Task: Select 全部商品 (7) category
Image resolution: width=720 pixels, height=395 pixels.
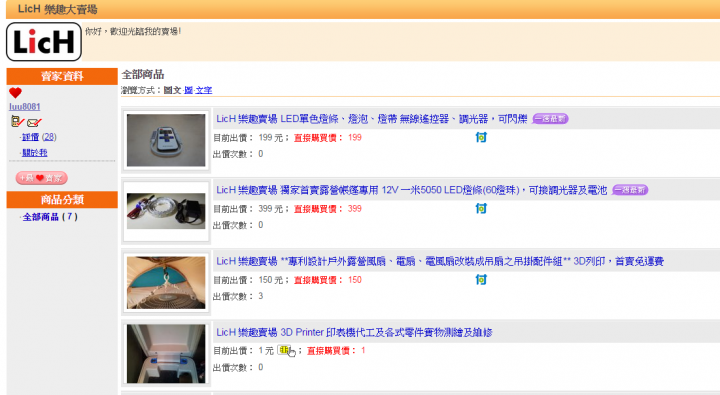Action: click(50, 217)
